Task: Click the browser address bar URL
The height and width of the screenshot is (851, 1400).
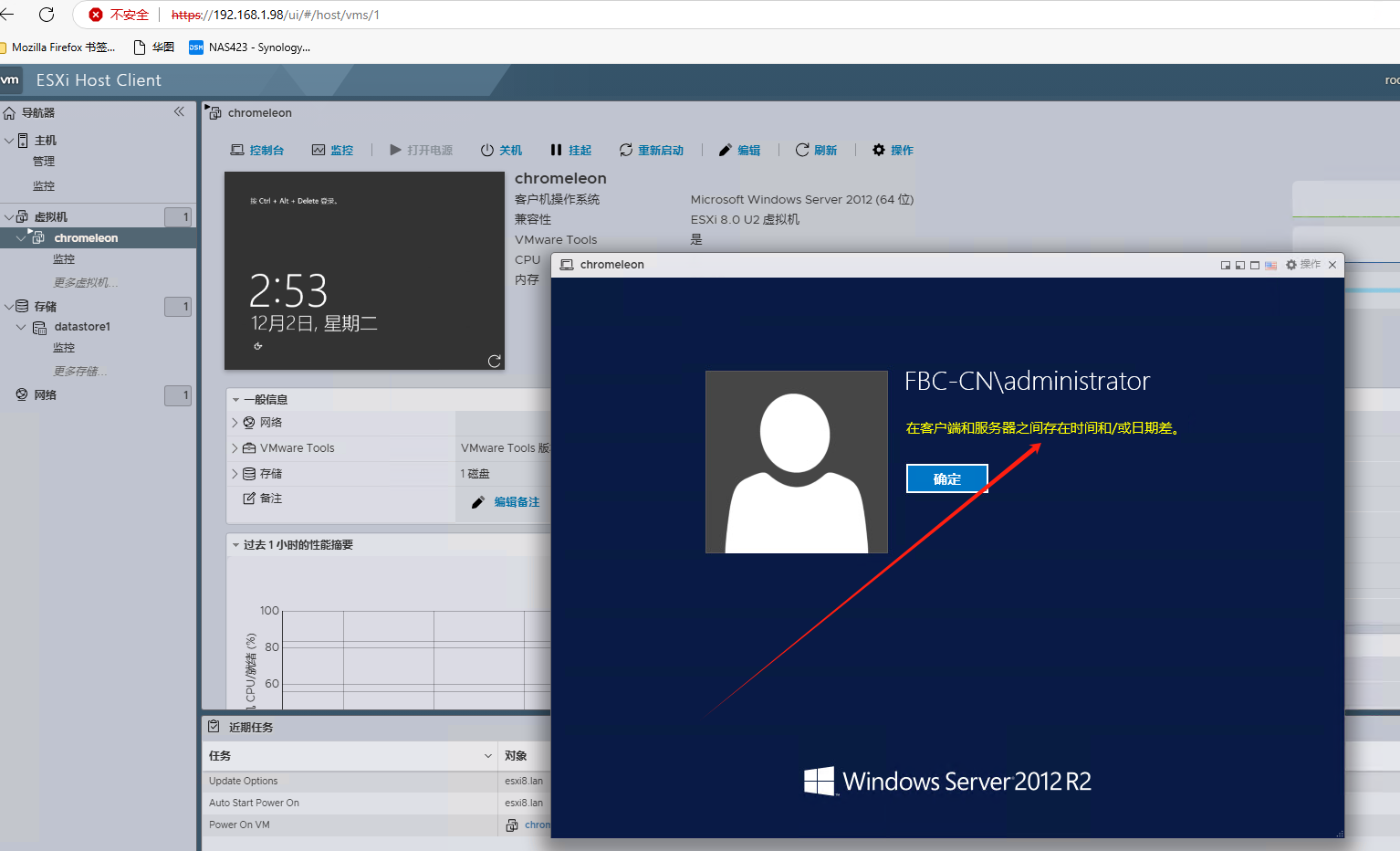Action: [276, 15]
